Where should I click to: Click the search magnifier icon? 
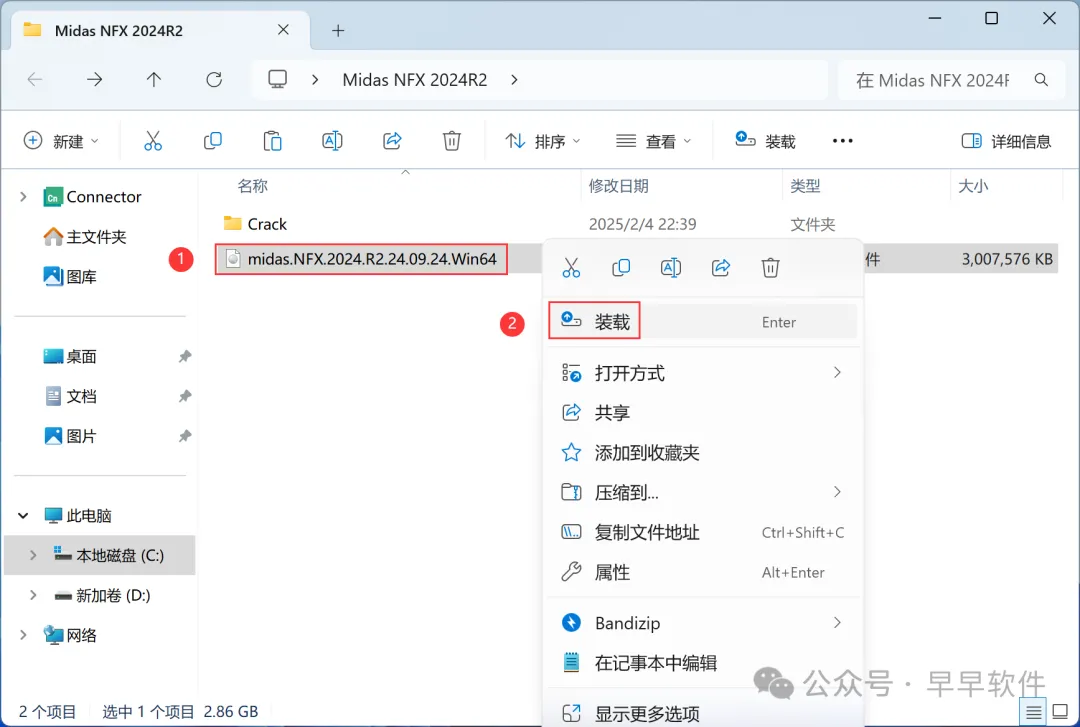[1041, 80]
